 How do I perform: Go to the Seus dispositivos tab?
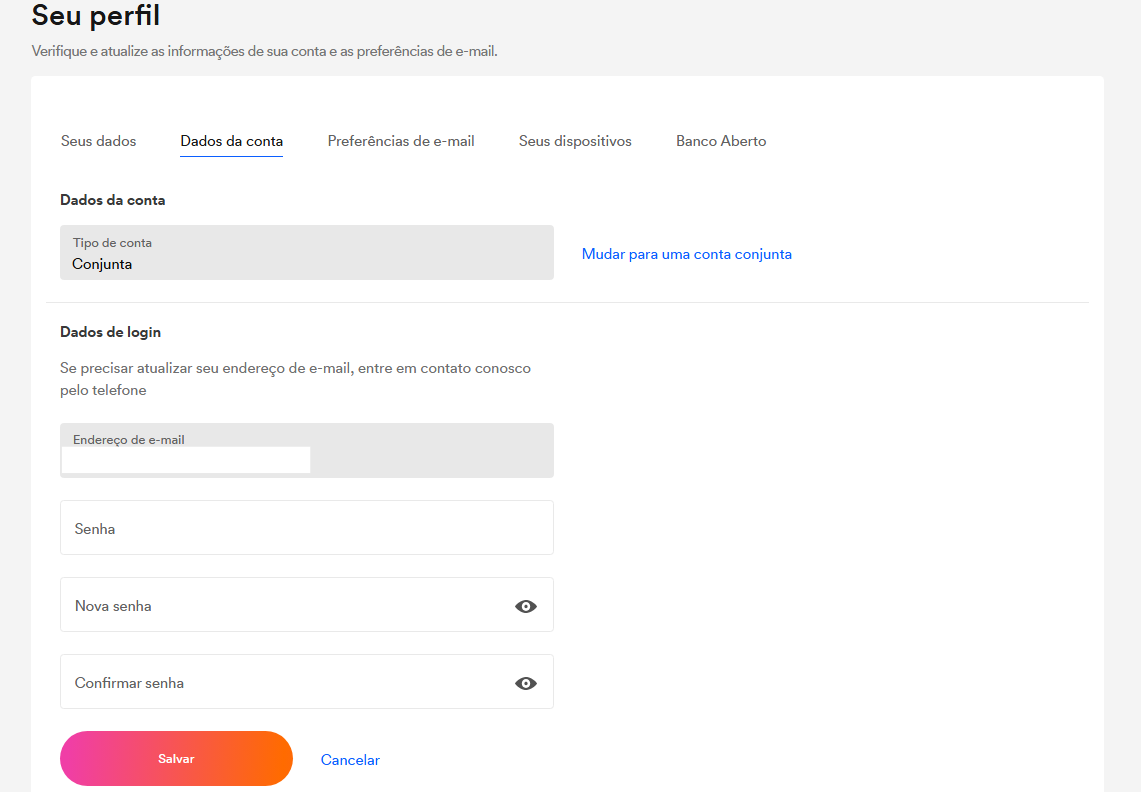575,141
